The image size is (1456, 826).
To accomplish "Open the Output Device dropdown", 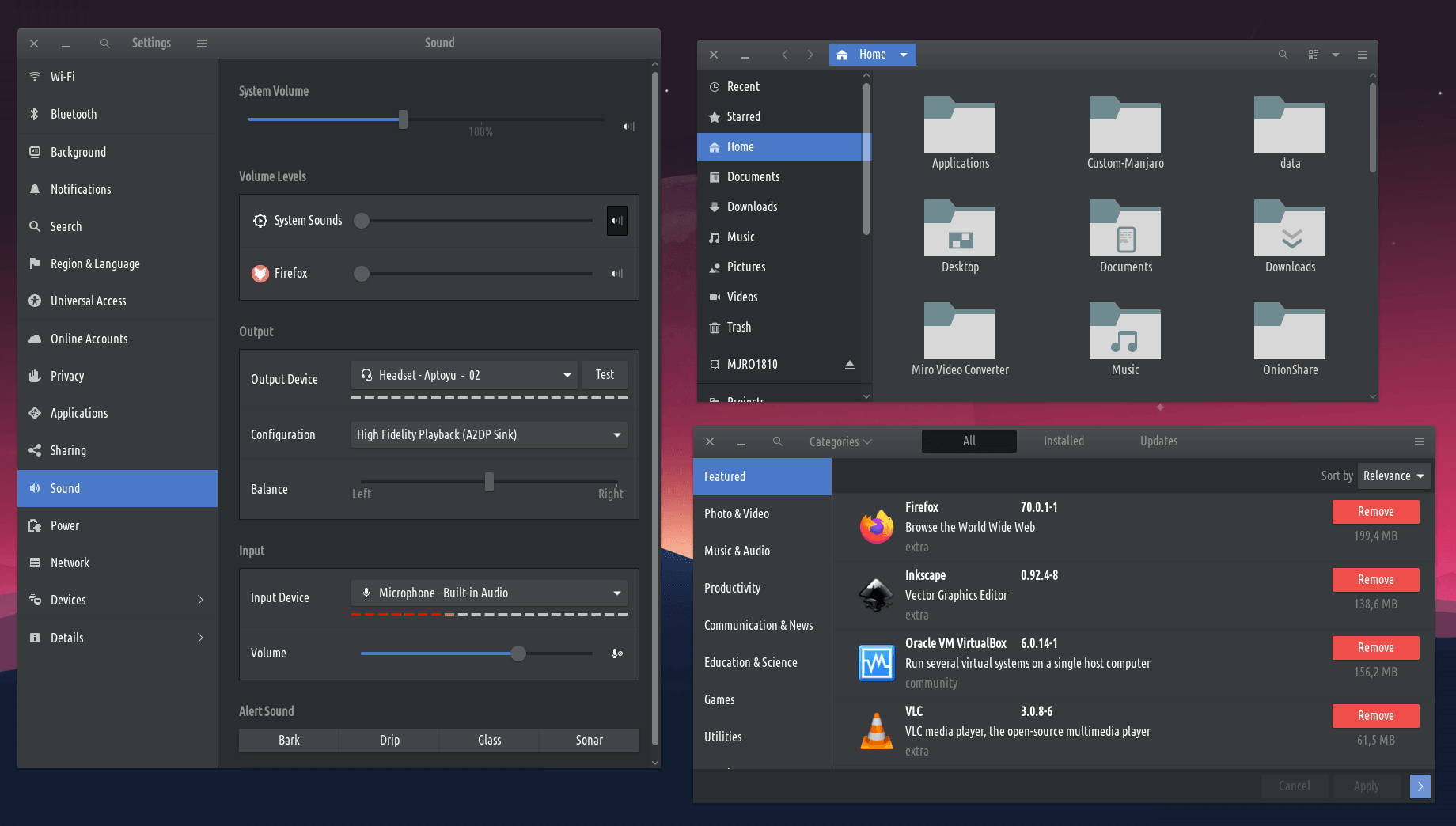I will point(464,375).
